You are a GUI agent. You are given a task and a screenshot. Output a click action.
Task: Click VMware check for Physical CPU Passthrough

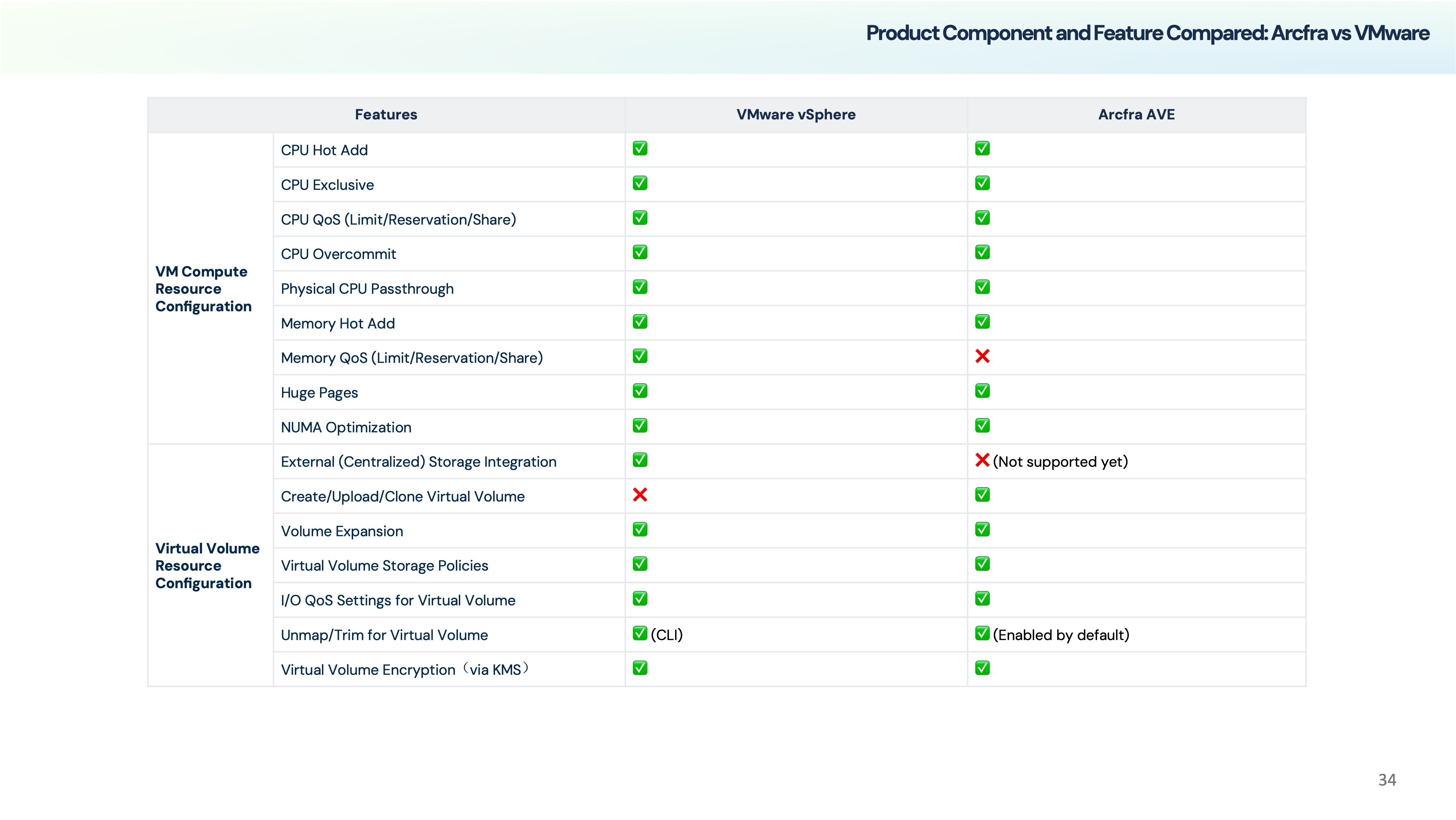click(640, 287)
